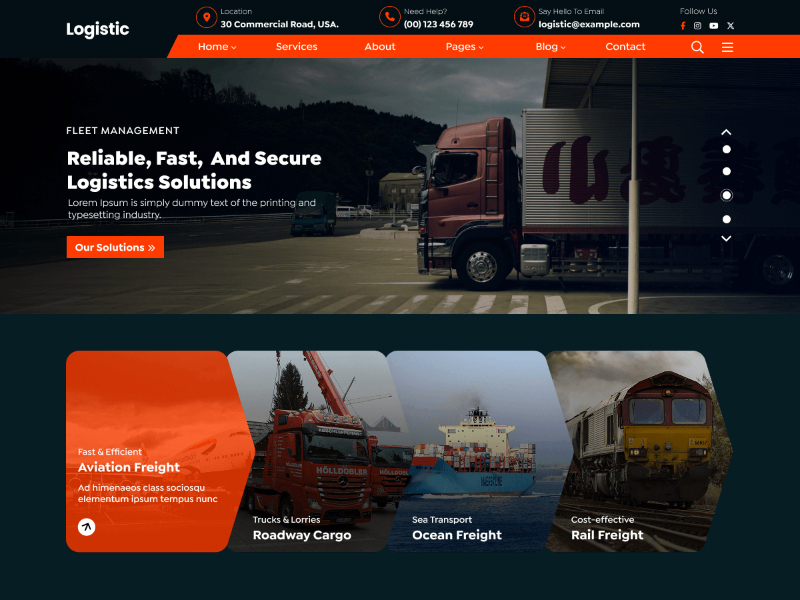The width and height of the screenshot is (800, 600).
Task: Select the last slide indicator dot
Action: [725, 221]
